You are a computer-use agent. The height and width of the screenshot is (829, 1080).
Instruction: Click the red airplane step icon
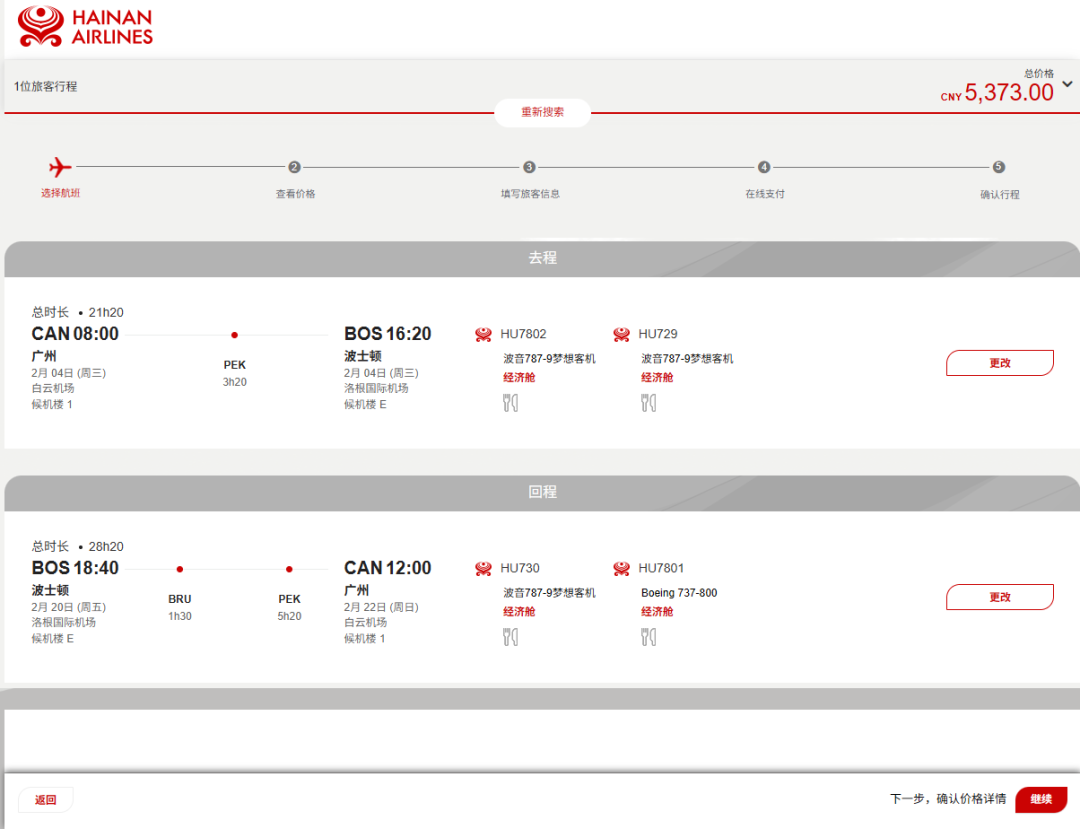point(60,167)
